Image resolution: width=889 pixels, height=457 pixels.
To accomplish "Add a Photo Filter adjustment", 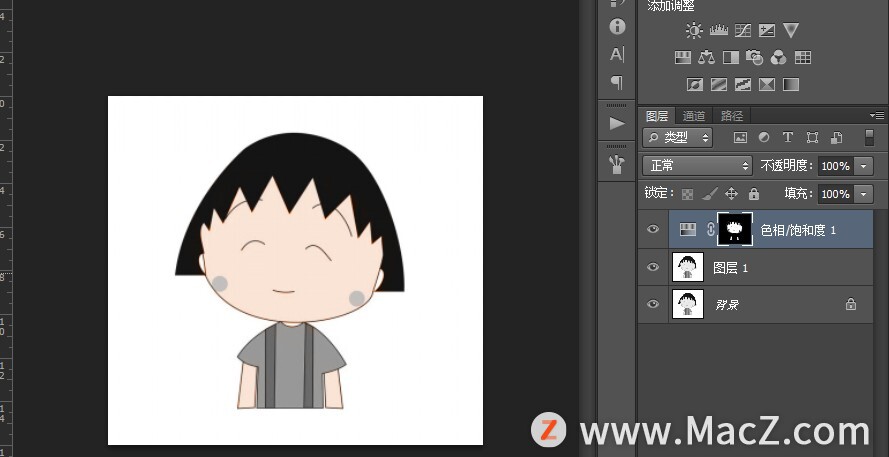I will point(755,57).
